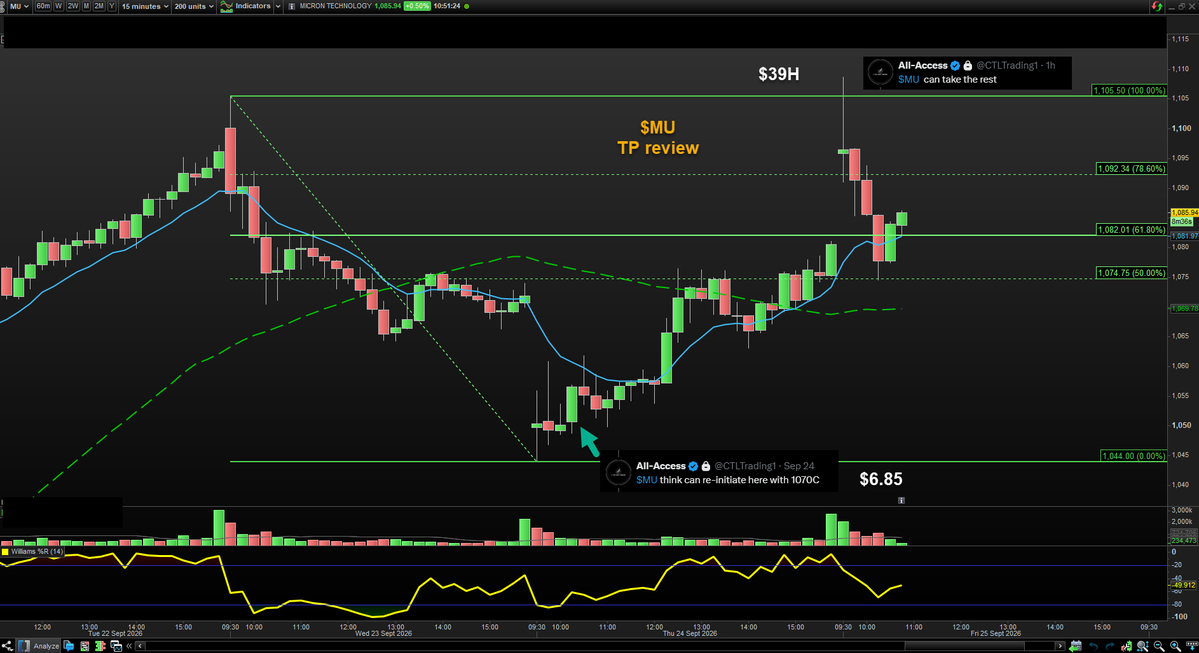1199x653 pixels.
Task: Click the 1,069.78 moving average price tag
Action: pyautogui.click(x=1184, y=309)
